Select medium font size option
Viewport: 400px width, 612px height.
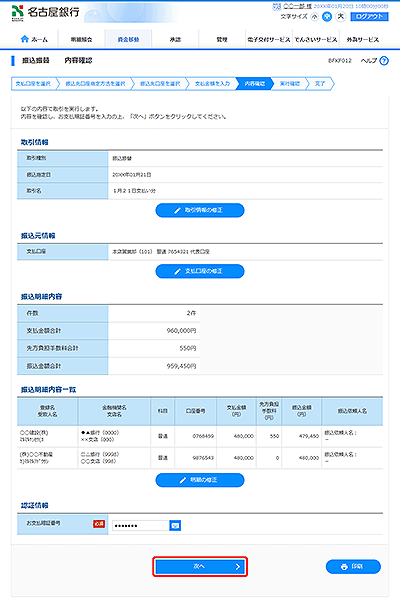click(x=327, y=16)
